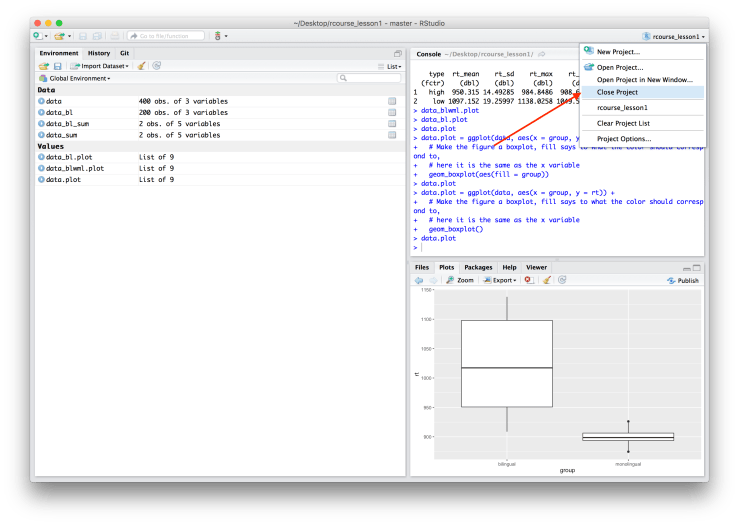Viewport: 739px width, 525px height.
Task: Switch to the Files tab
Action: pos(422,267)
